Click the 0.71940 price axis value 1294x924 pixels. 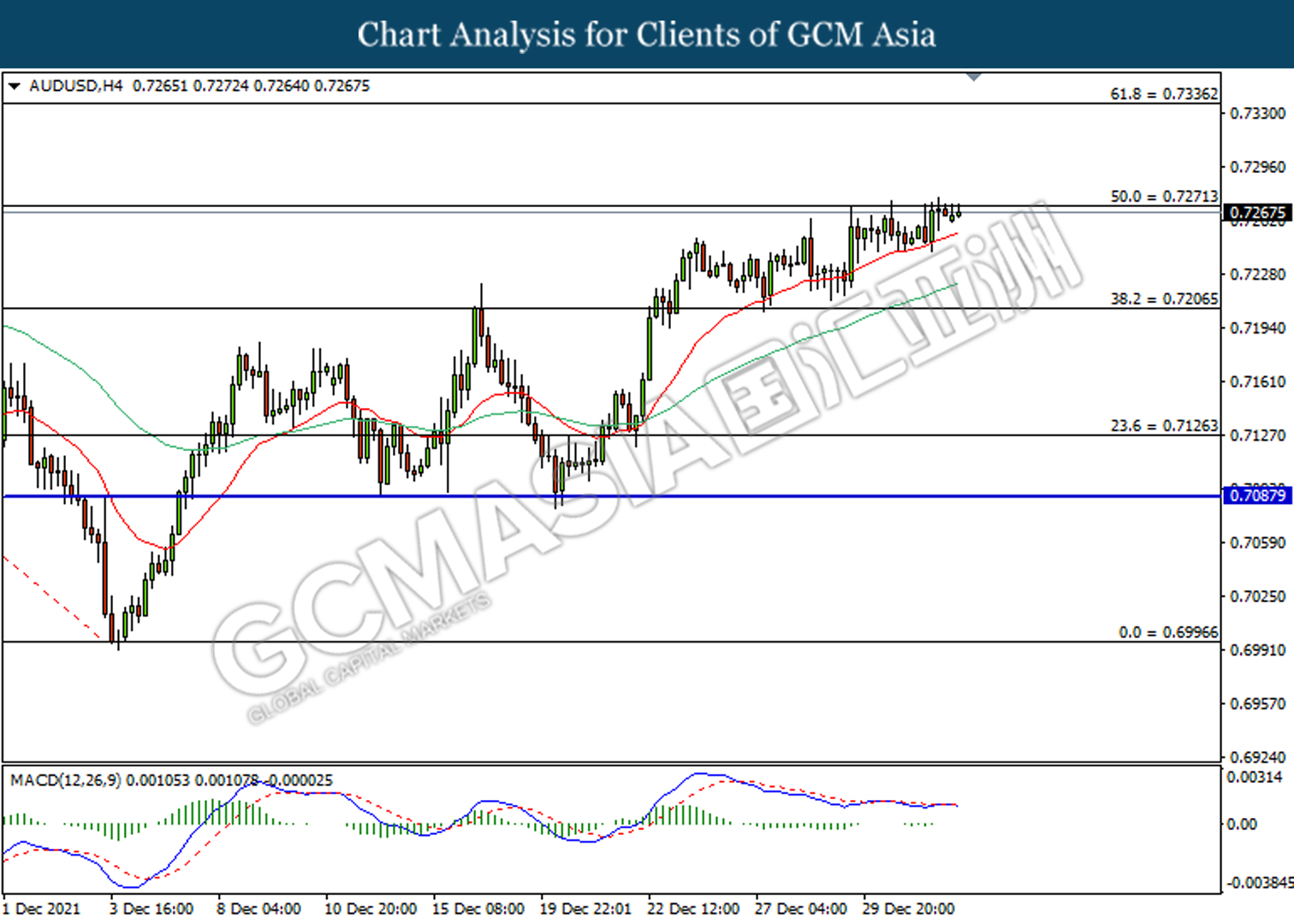coord(1257,329)
